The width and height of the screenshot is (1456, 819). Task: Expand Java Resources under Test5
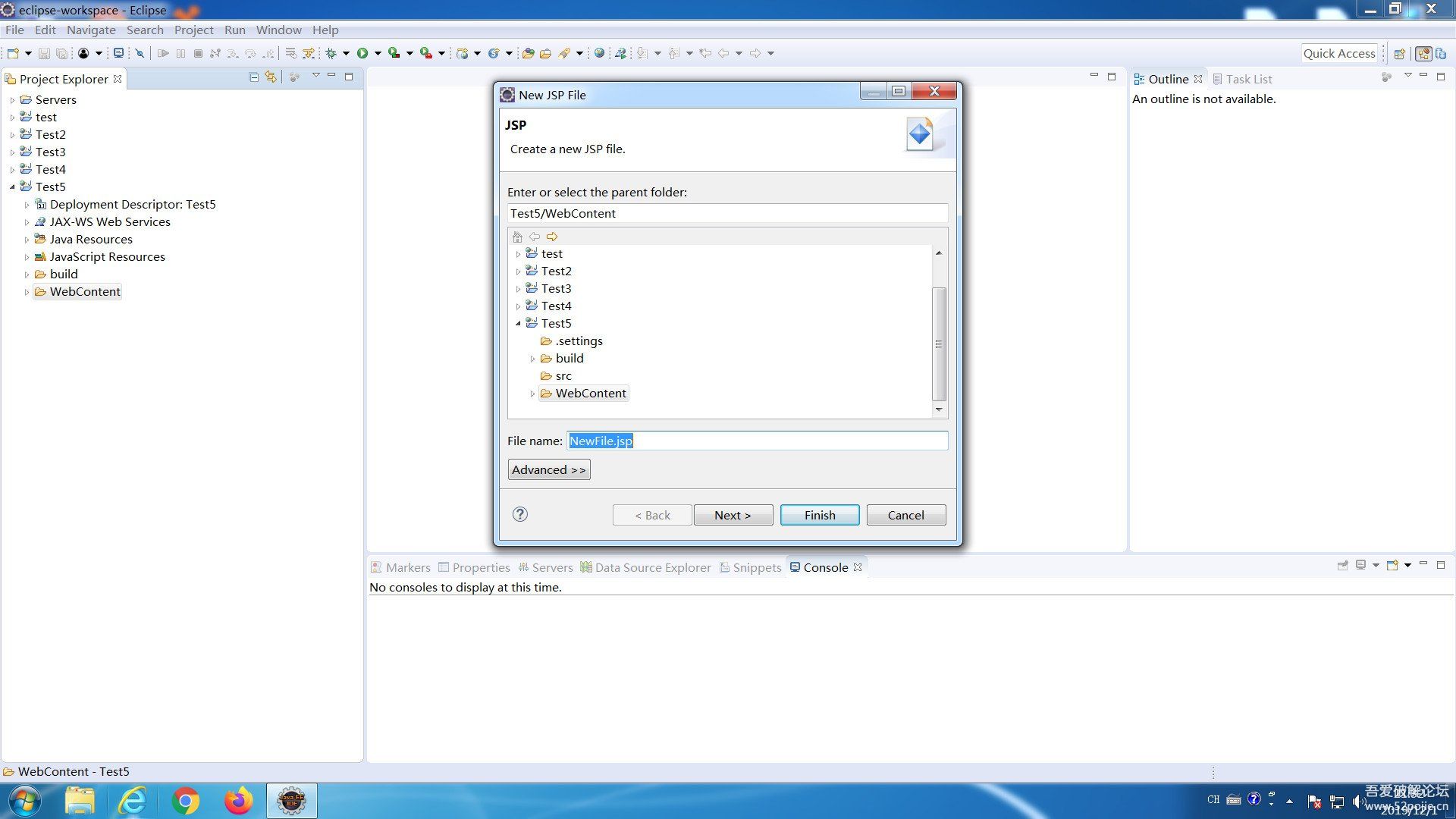(27, 240)
